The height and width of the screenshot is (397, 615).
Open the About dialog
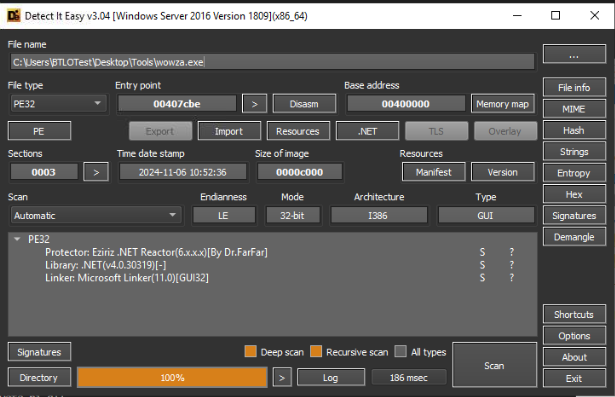(x=574, y=357)
